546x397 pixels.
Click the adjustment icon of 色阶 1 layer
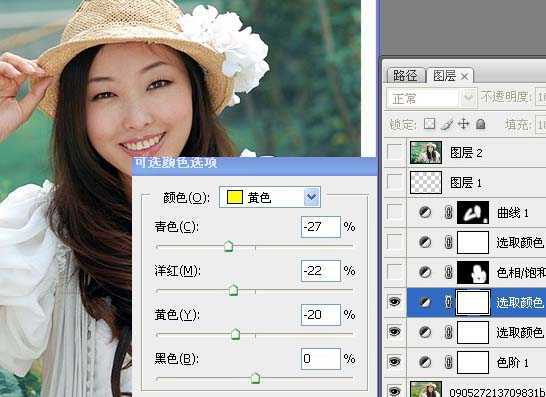tap(424, 362)
